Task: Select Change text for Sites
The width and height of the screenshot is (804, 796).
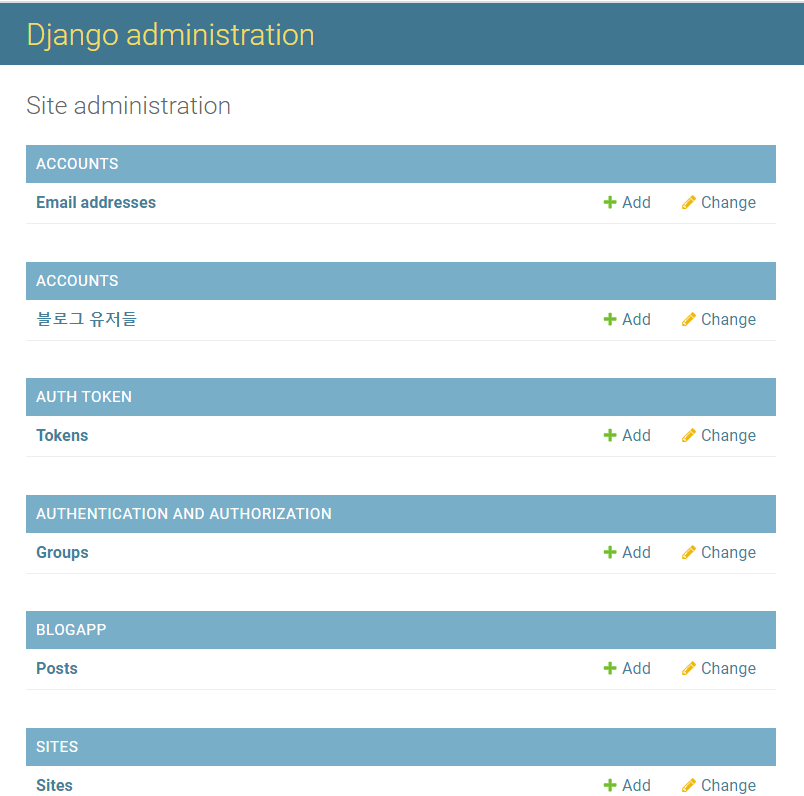Action: pyautogui.click(x=728, y=785)
